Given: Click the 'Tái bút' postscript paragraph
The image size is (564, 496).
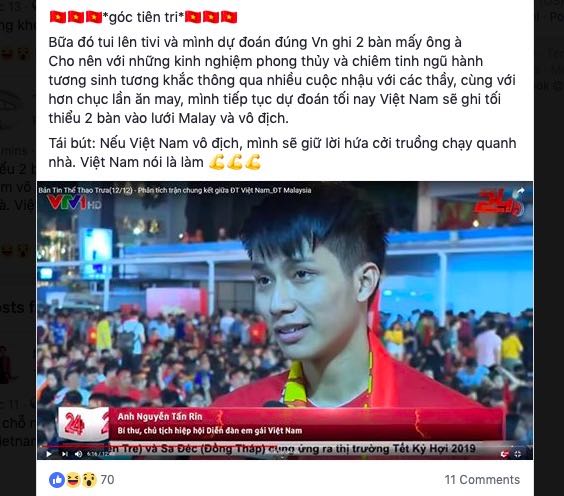Looking at the screenshot, I should (282, 153).
